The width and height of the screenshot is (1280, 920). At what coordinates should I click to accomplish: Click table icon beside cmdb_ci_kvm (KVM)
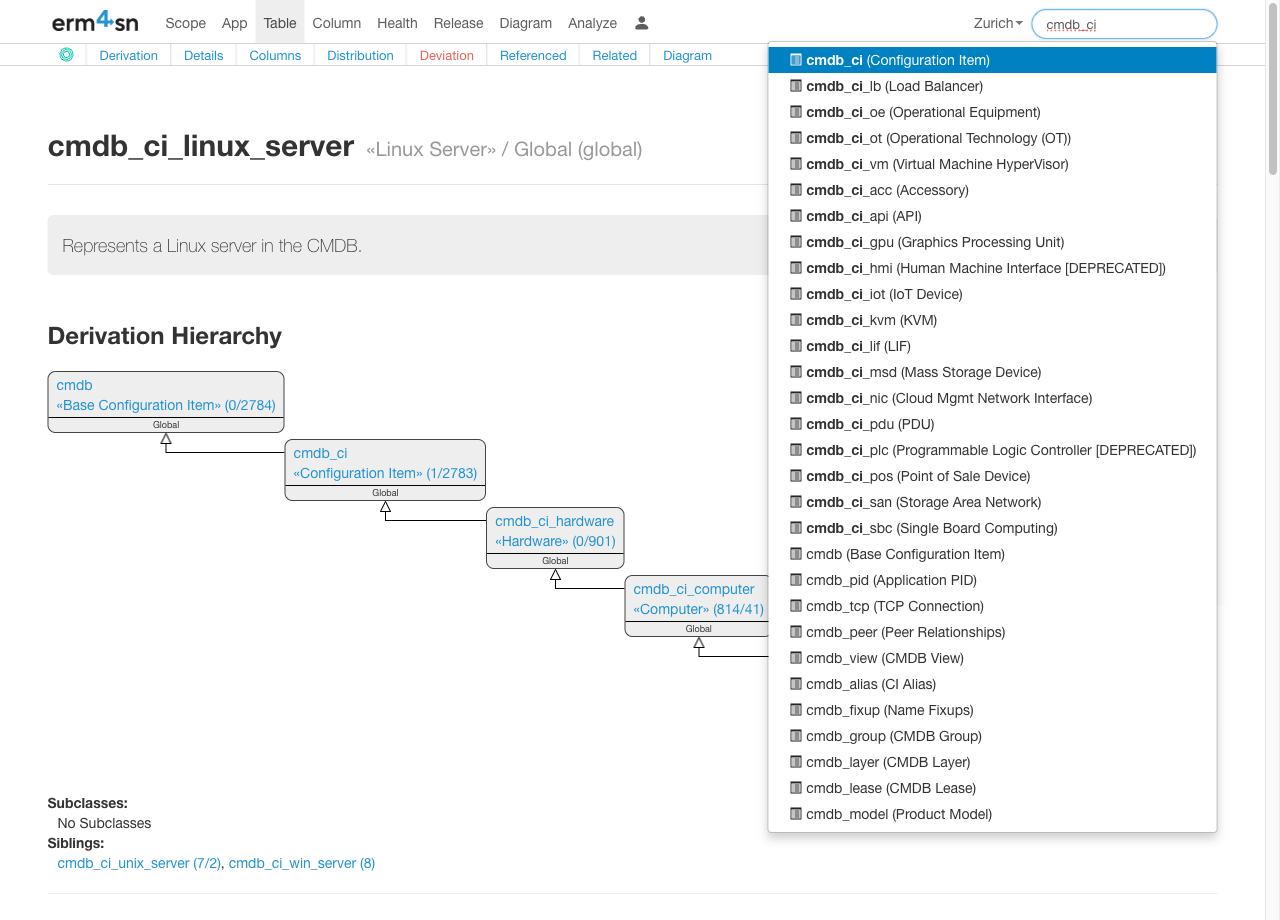point(796,320)
